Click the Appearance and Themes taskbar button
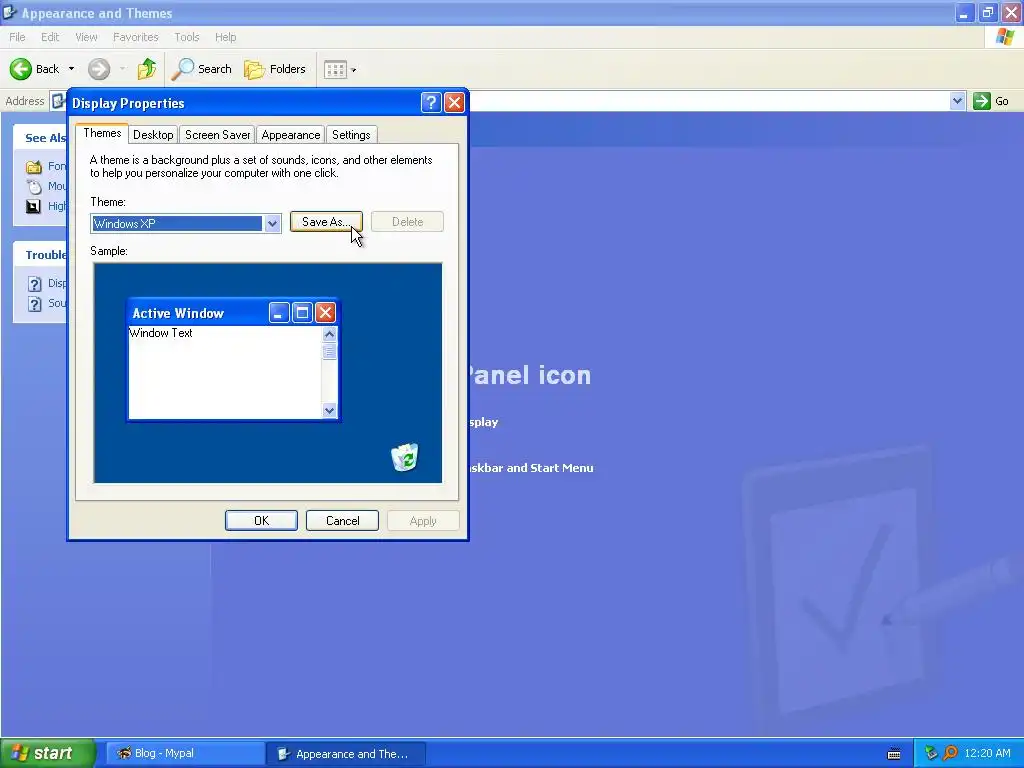Viewport: 1024px width, 768px height. tap(346, 754)
